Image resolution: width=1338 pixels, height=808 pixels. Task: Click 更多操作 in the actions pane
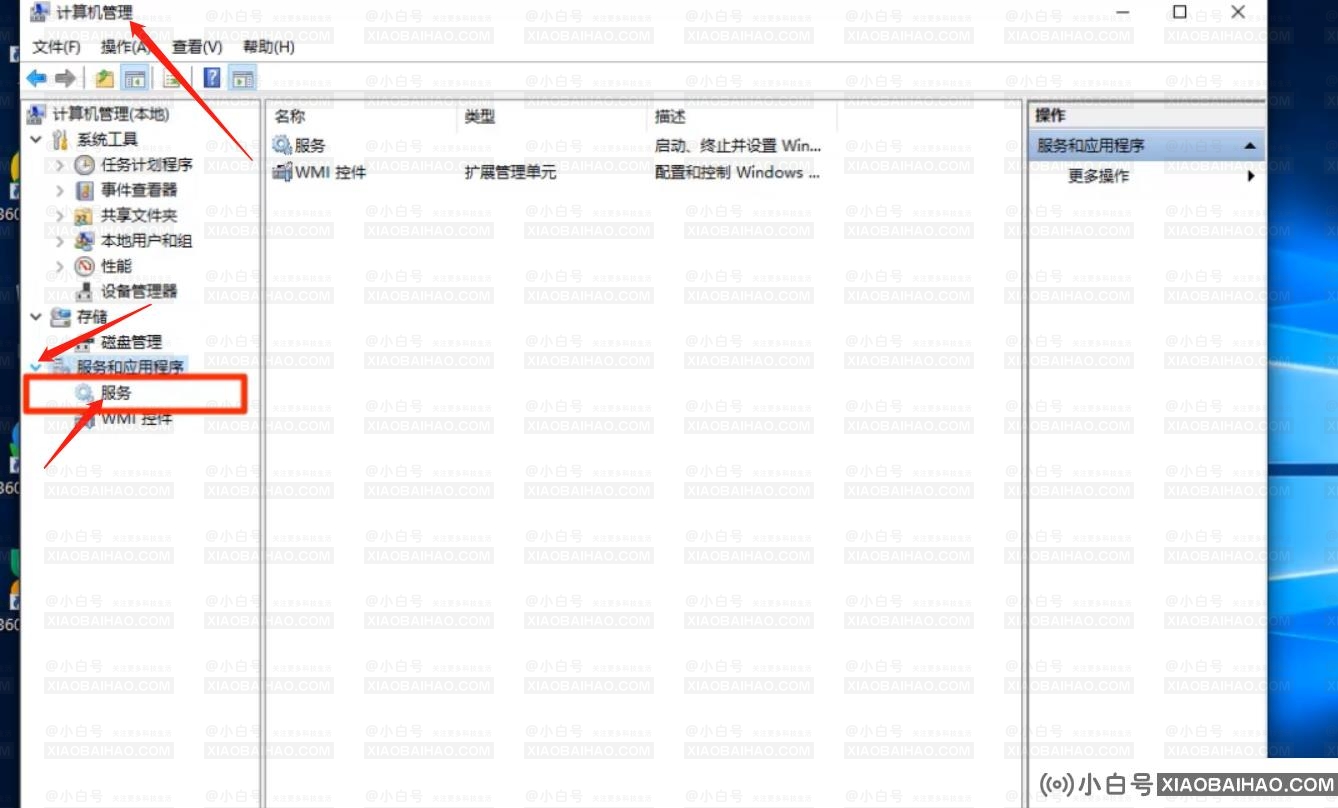(1098, 176)
